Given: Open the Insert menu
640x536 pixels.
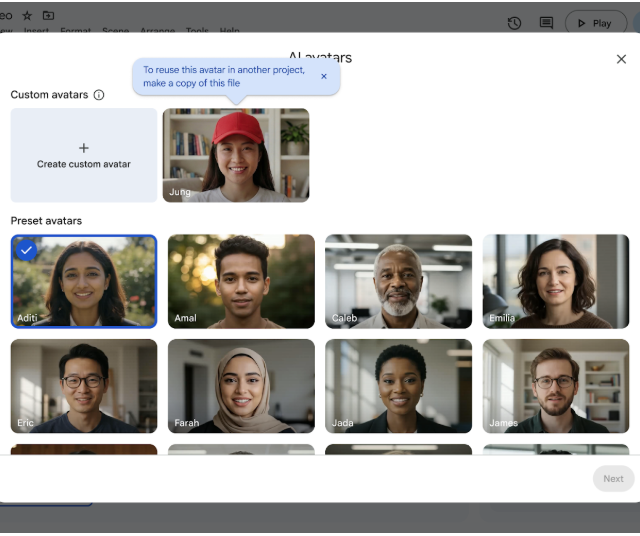Looking at the screenshot, I should coord(36,31).
